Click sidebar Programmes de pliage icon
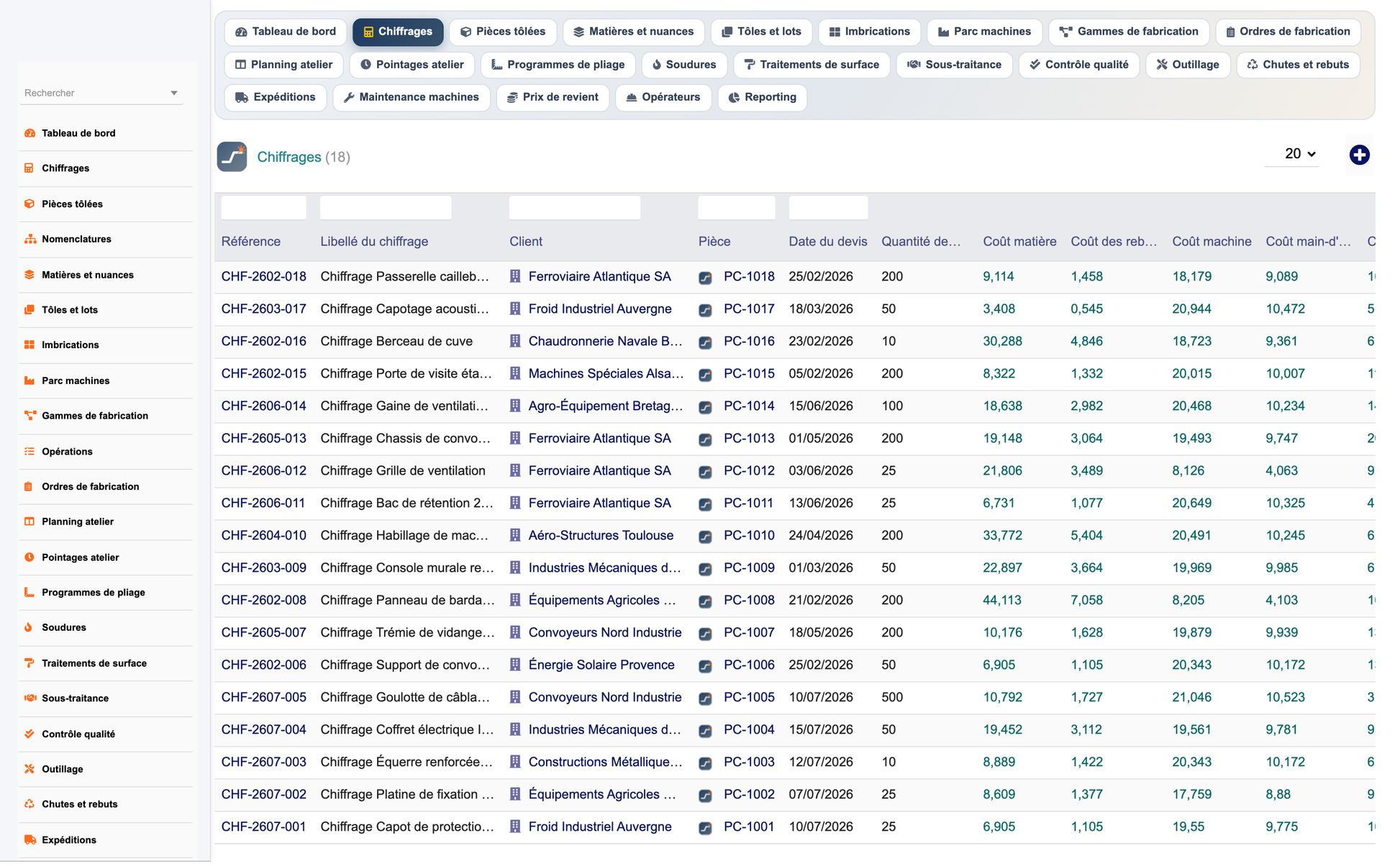The height and width of the screenshot is (866, 1400). [29, 593]
